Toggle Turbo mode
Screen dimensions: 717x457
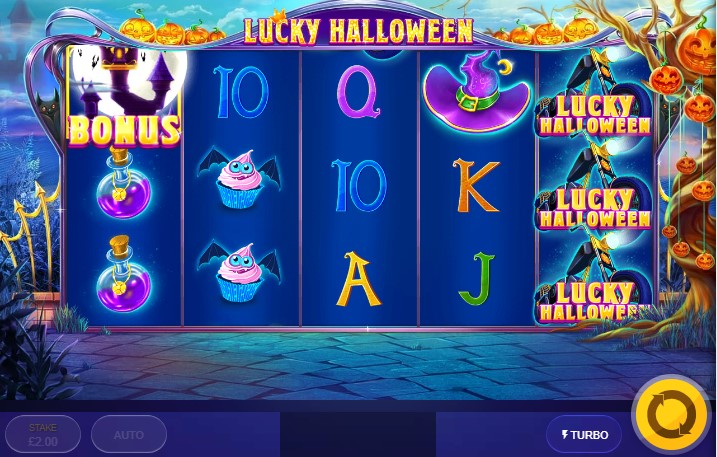pos(584,434)
